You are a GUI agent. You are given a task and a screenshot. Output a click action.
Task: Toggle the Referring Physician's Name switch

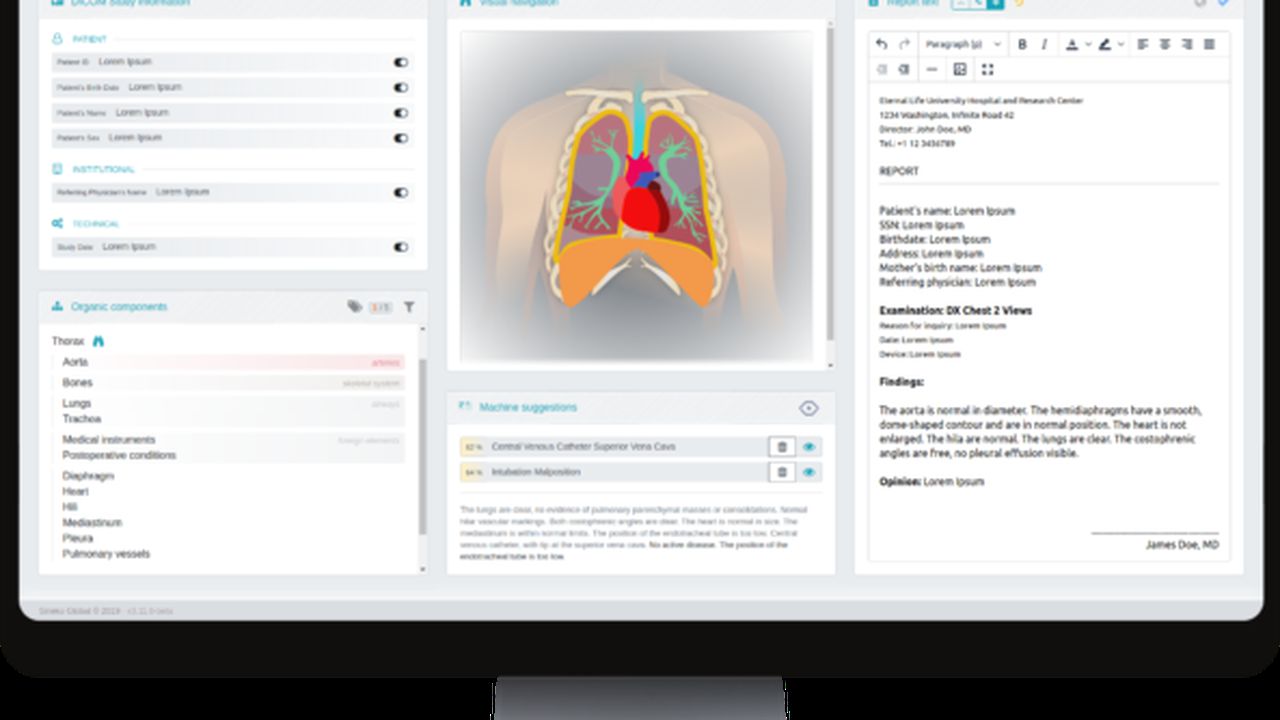click(400, 192)
